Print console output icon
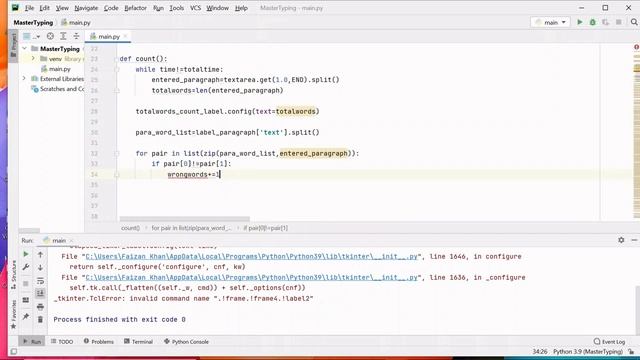Image resolution: width=640 pixels, height=360 pixels. pyautogui.click(x=40, y=307)
